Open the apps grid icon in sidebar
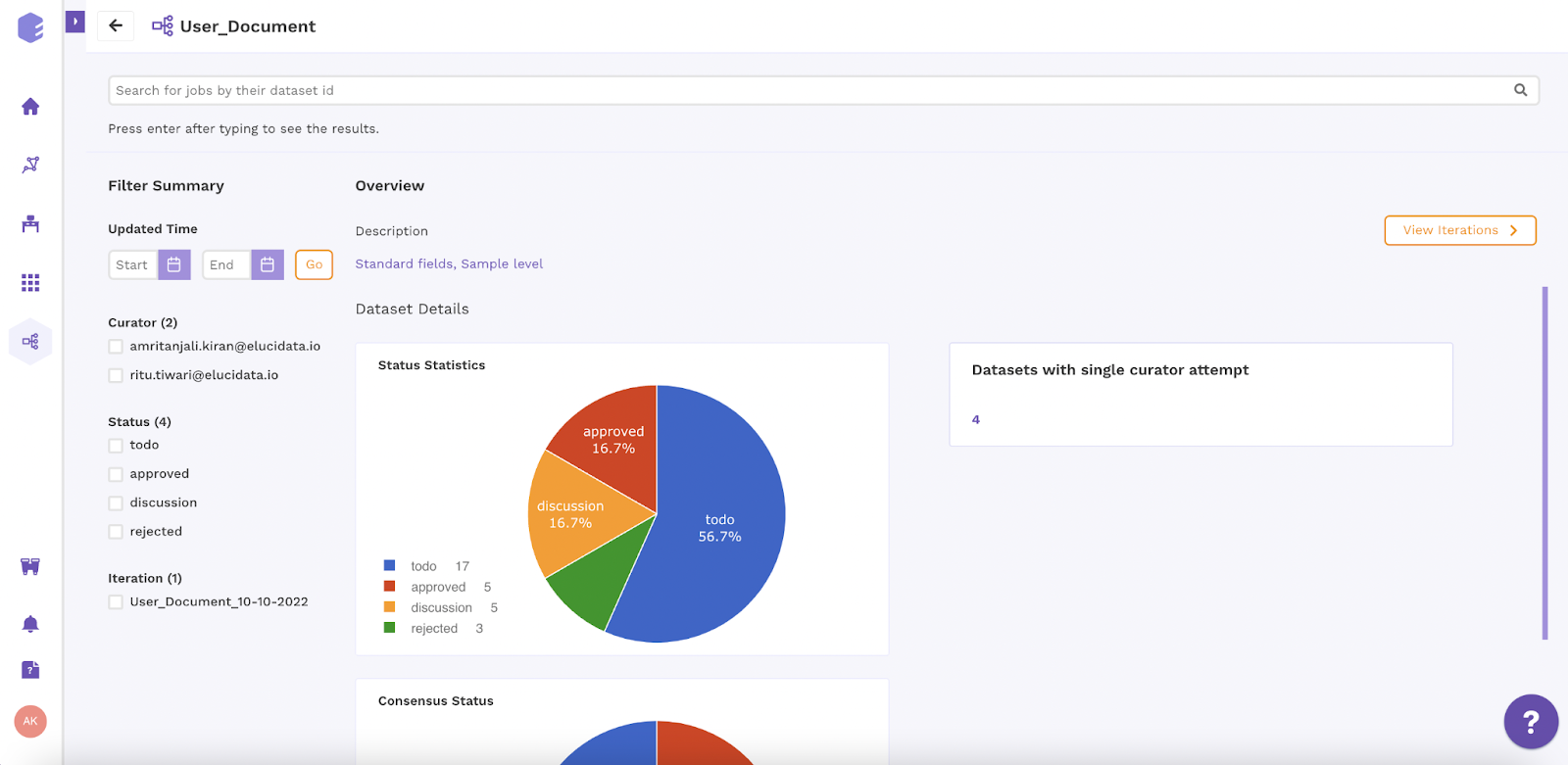Image resolution: width=1568 pixels, height=765 pixels. (x=30, y=283)
